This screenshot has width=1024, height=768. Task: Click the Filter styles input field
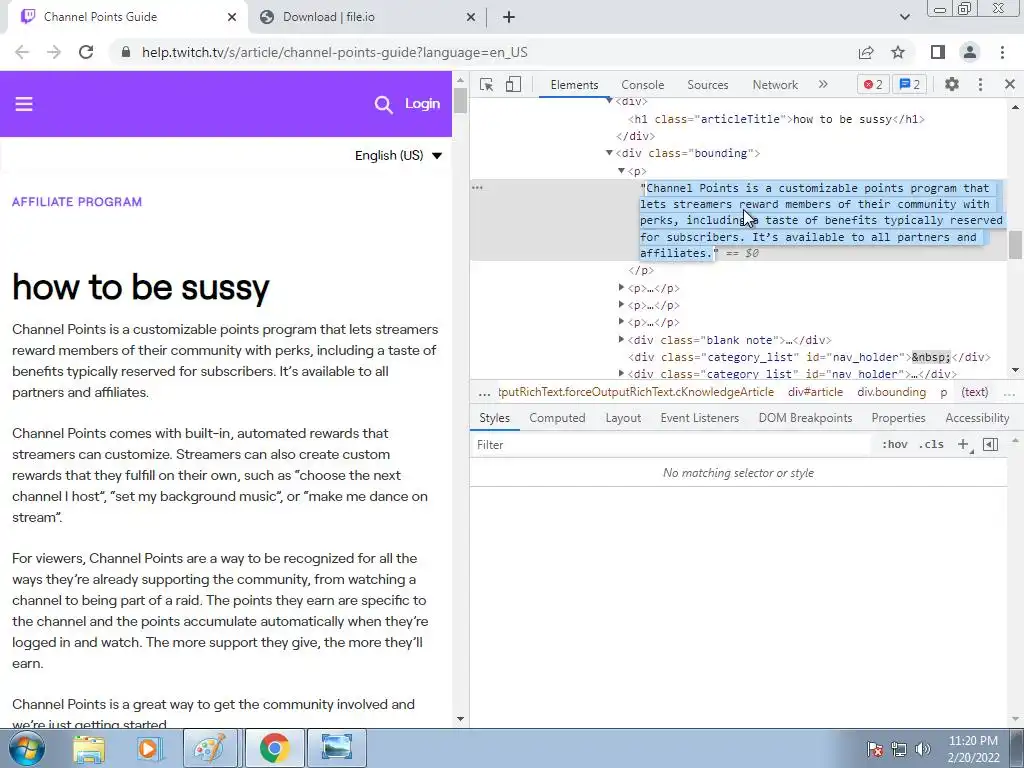pos(673,445)
